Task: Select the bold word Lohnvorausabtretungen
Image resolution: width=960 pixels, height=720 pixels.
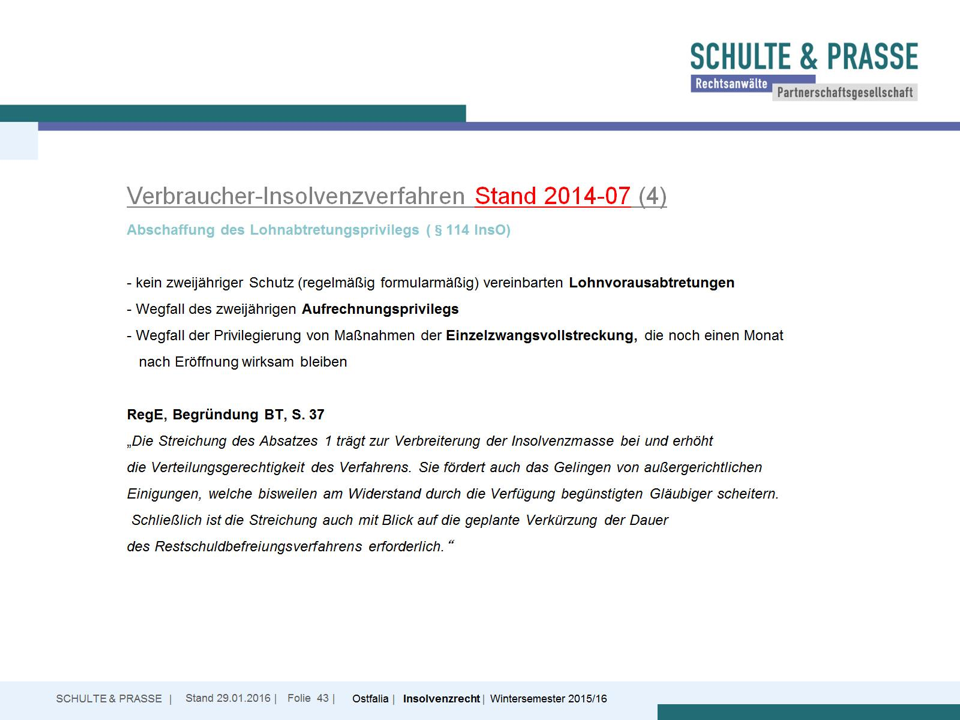Action: pos(651,283)
